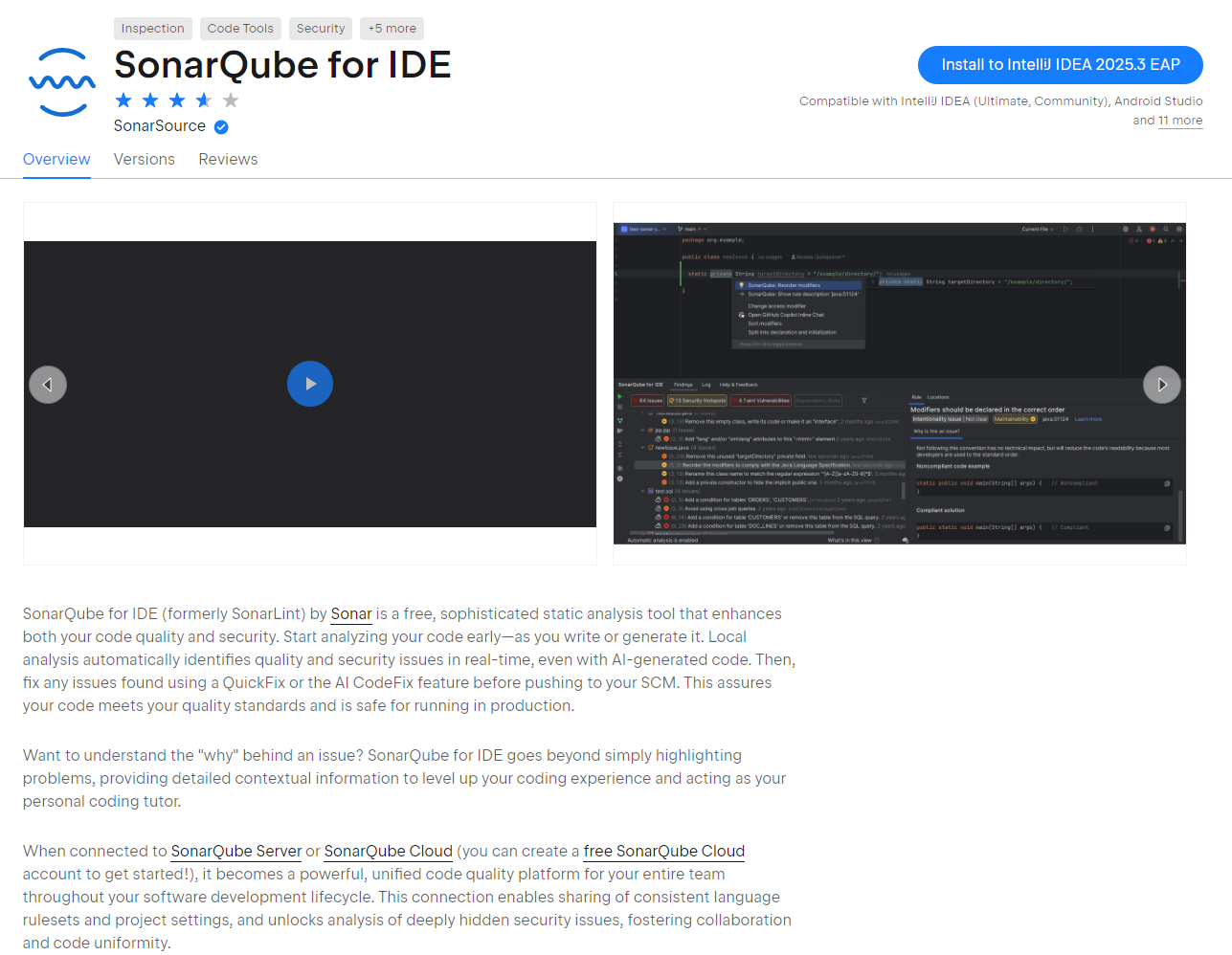
Task: Open the Security tag
Action: point(321,29)
